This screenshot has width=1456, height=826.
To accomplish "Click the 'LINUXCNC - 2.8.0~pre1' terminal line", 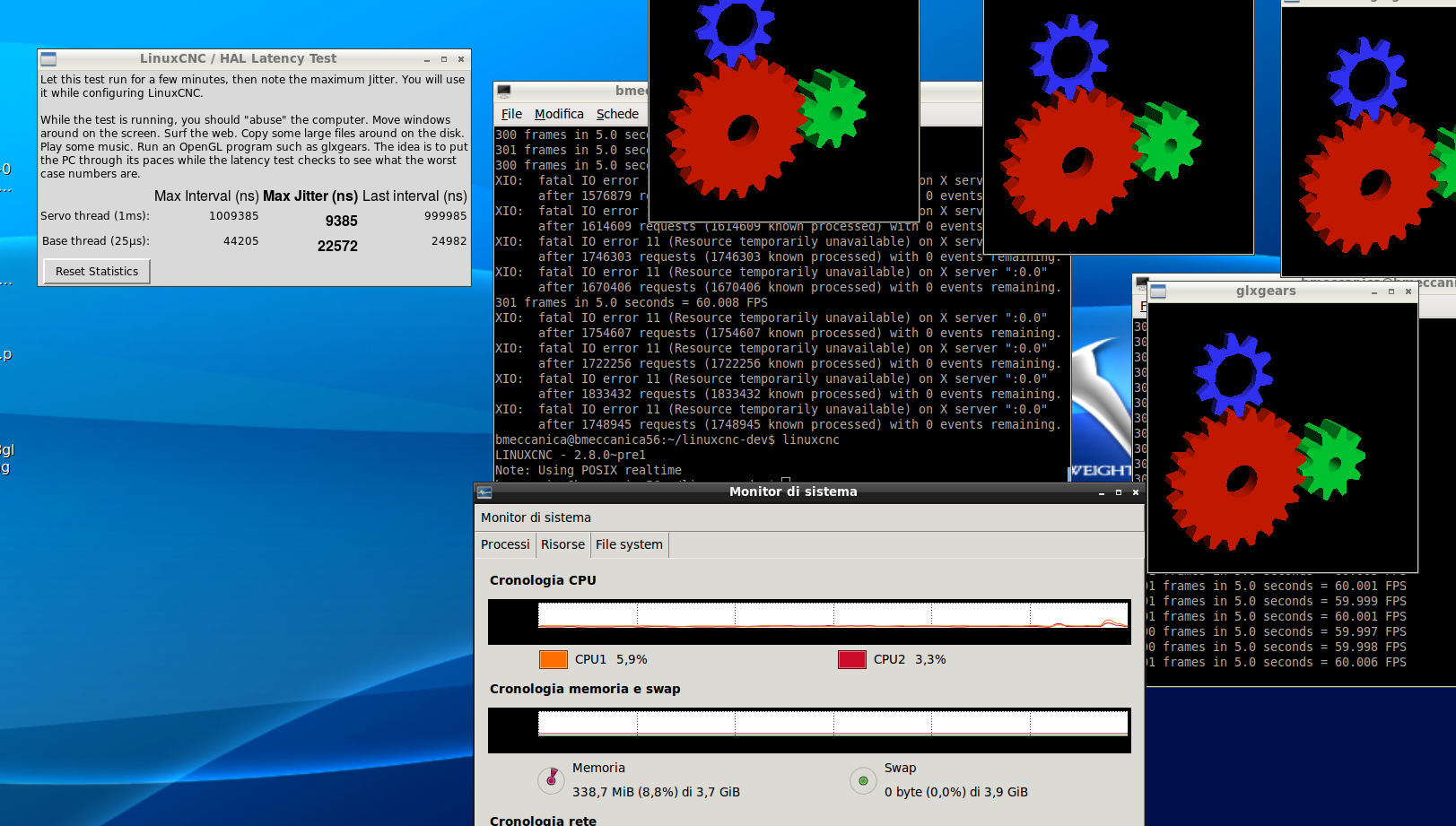I will (571, 456).
